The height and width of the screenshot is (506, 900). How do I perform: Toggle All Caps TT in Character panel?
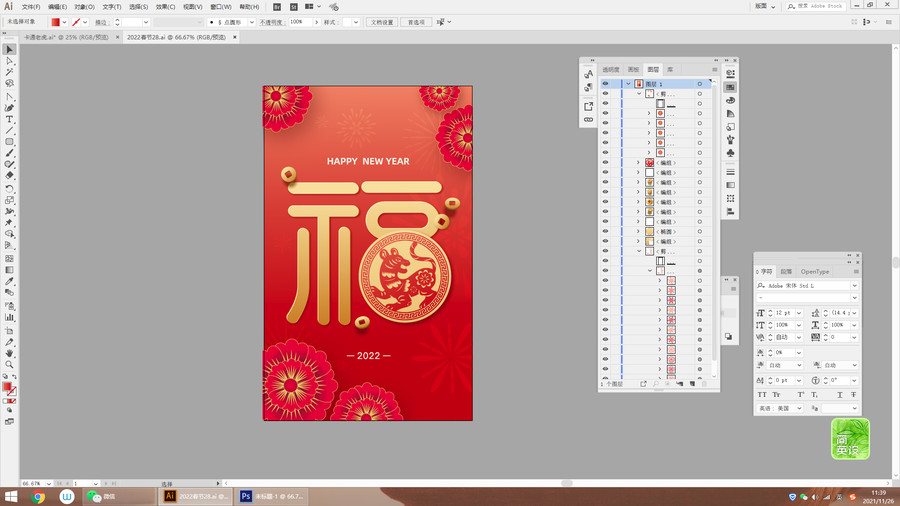[762, 395]
